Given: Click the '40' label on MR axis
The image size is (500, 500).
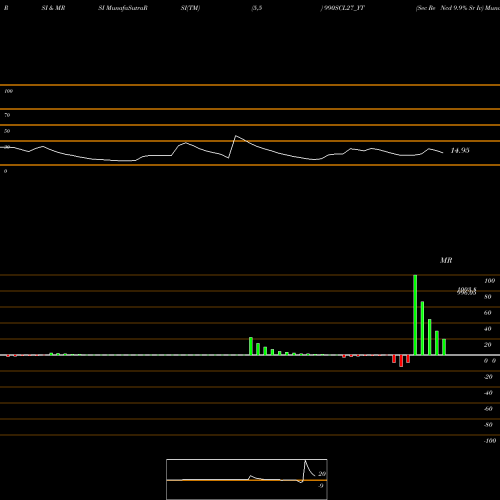Looking at the screenshot, I should point(488,329).
